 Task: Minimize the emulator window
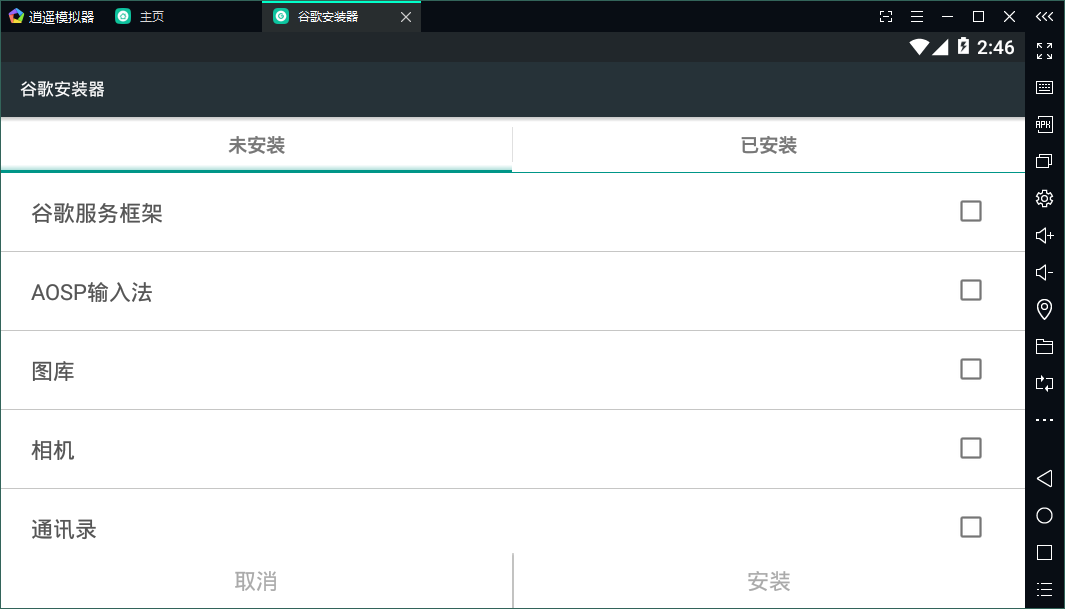[x=947, y=16]
